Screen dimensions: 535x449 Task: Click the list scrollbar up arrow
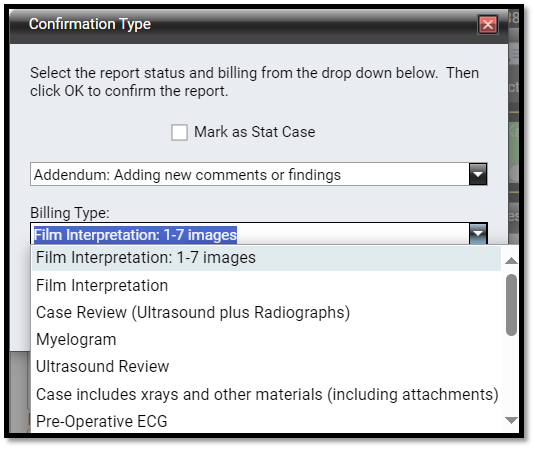[x=511, y=261]
